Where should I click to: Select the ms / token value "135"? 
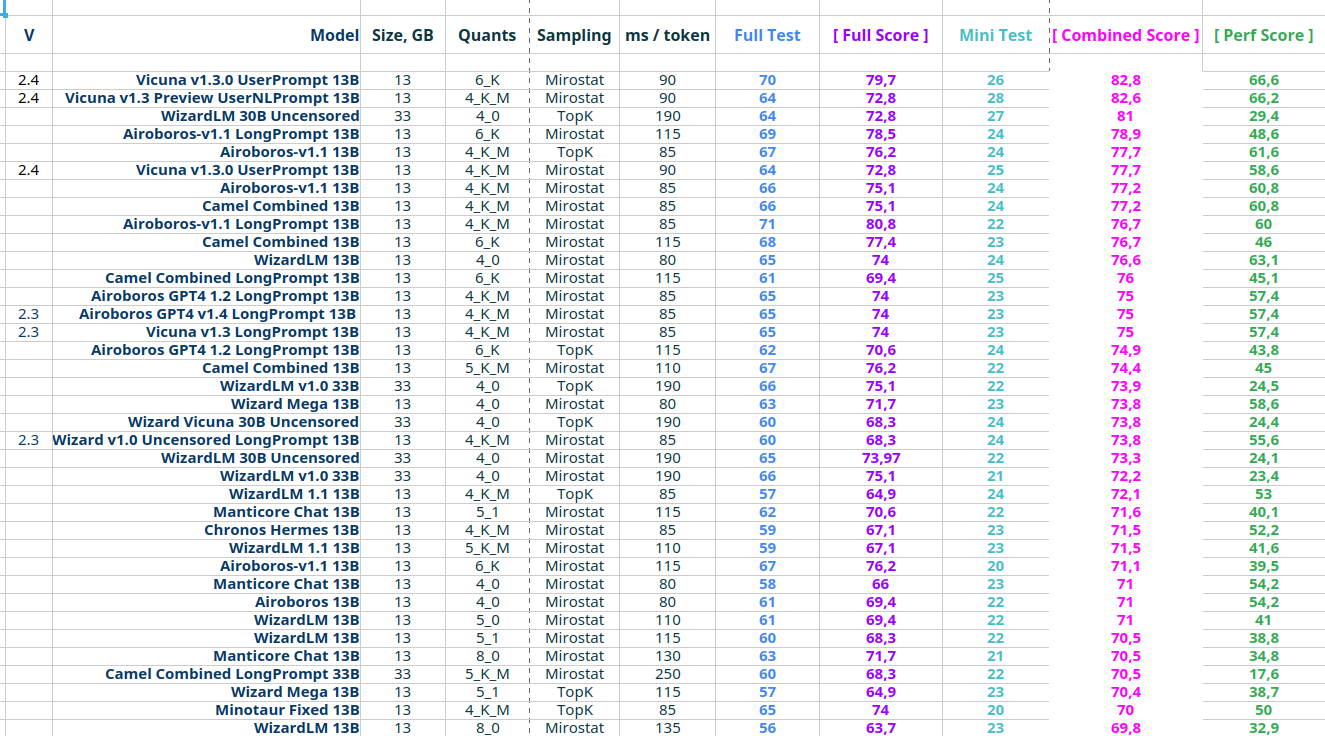(668, 728)
